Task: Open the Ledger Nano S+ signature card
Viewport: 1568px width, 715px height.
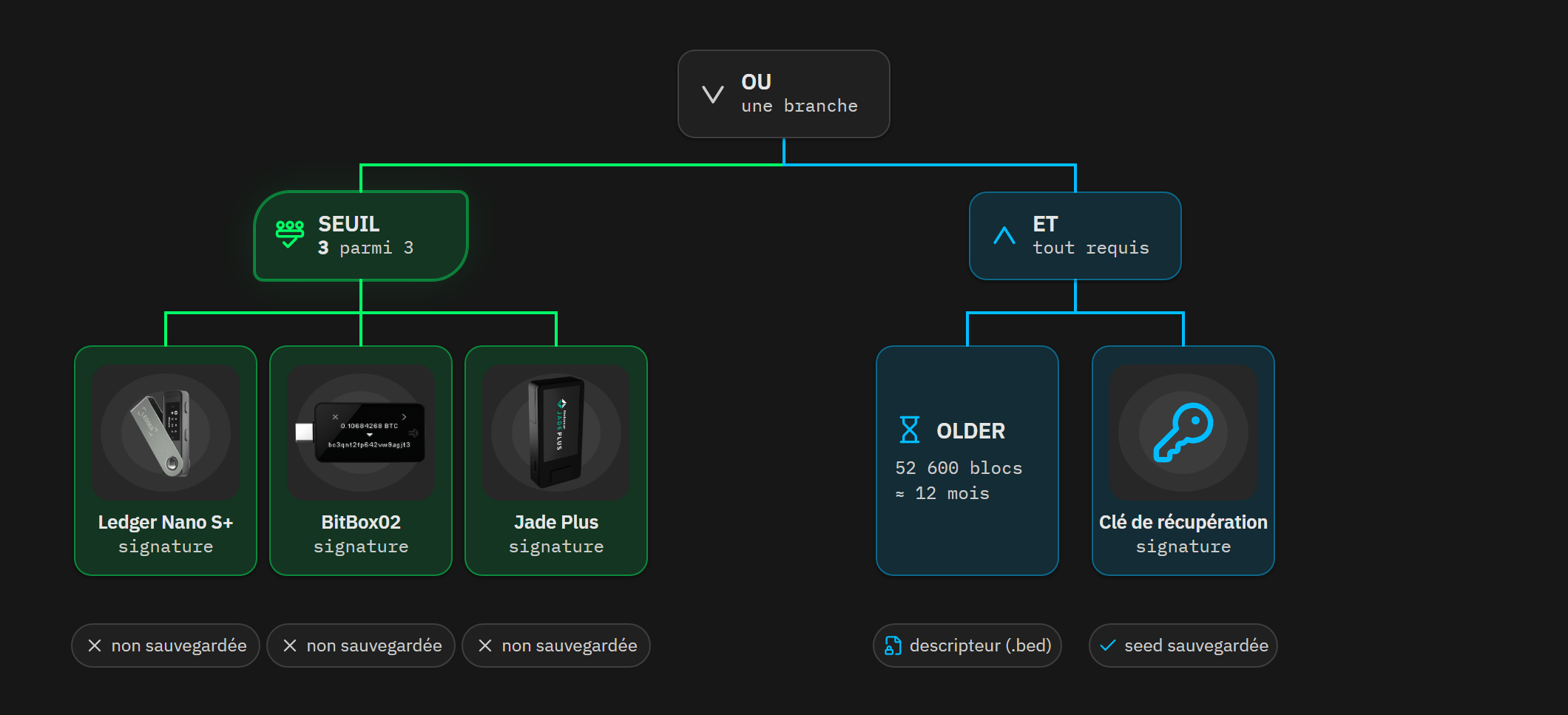Action: pos(166,461)
